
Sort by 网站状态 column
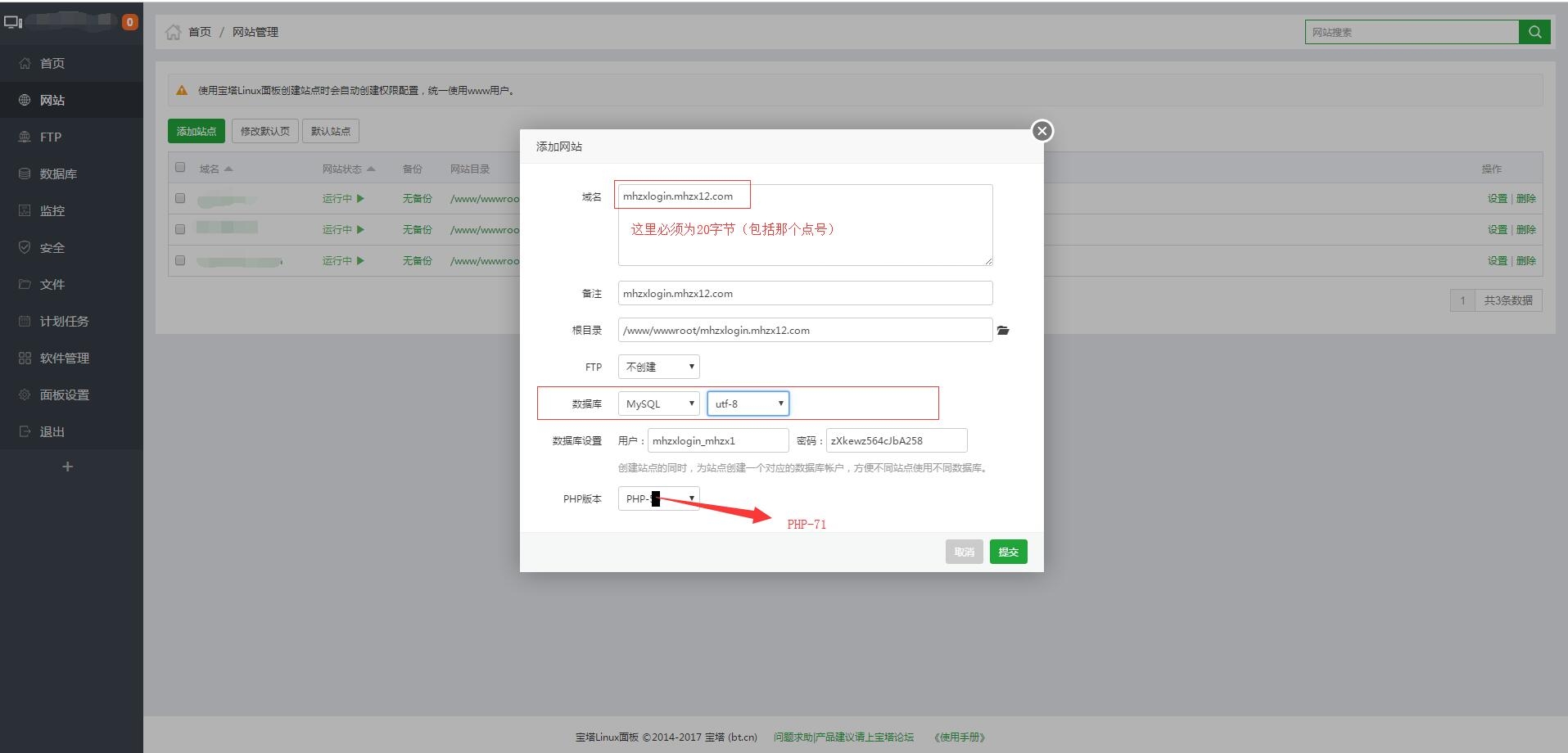[x=349, y=169]
